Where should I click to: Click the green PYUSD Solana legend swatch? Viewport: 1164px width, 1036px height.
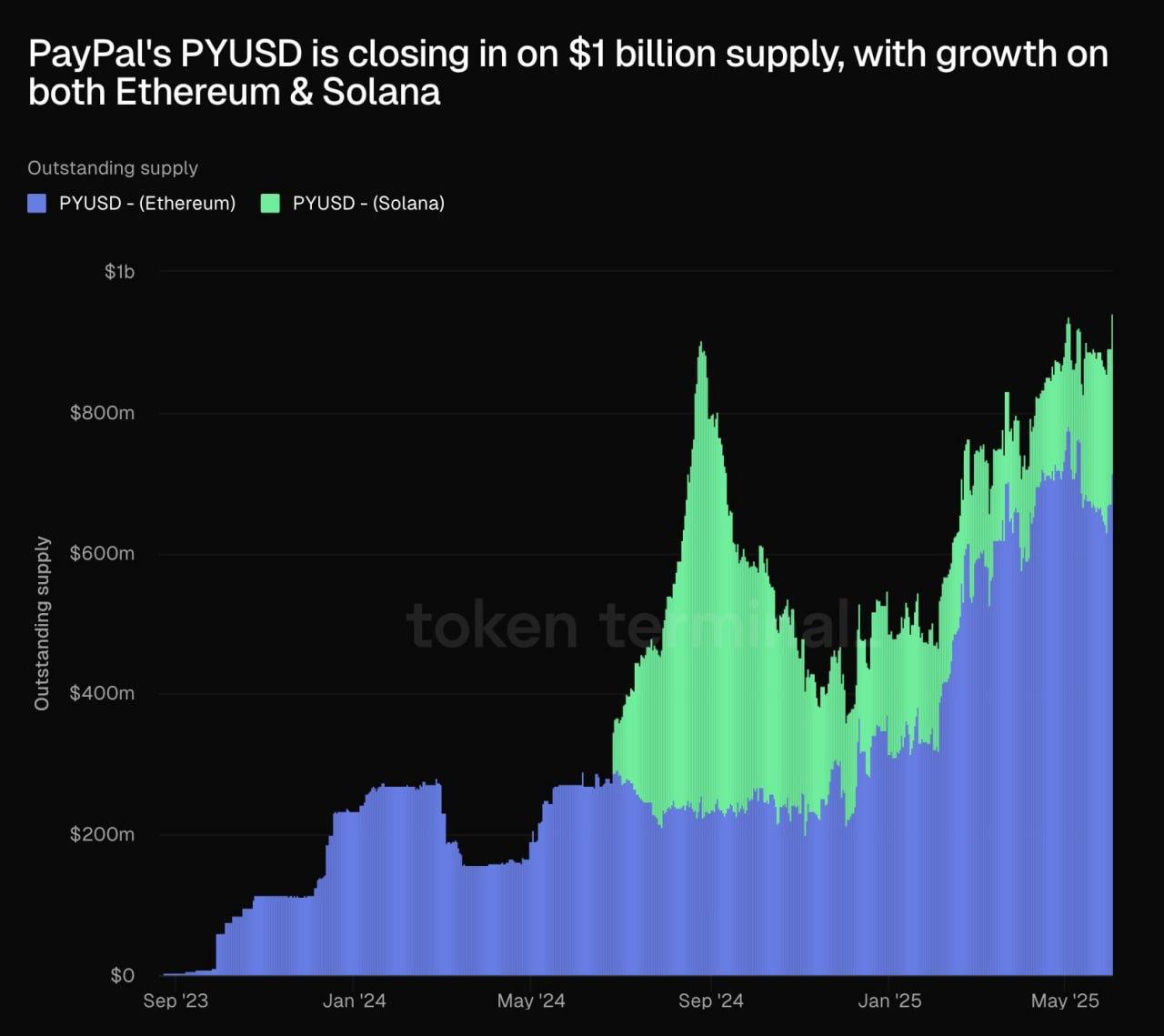(270, 203)
